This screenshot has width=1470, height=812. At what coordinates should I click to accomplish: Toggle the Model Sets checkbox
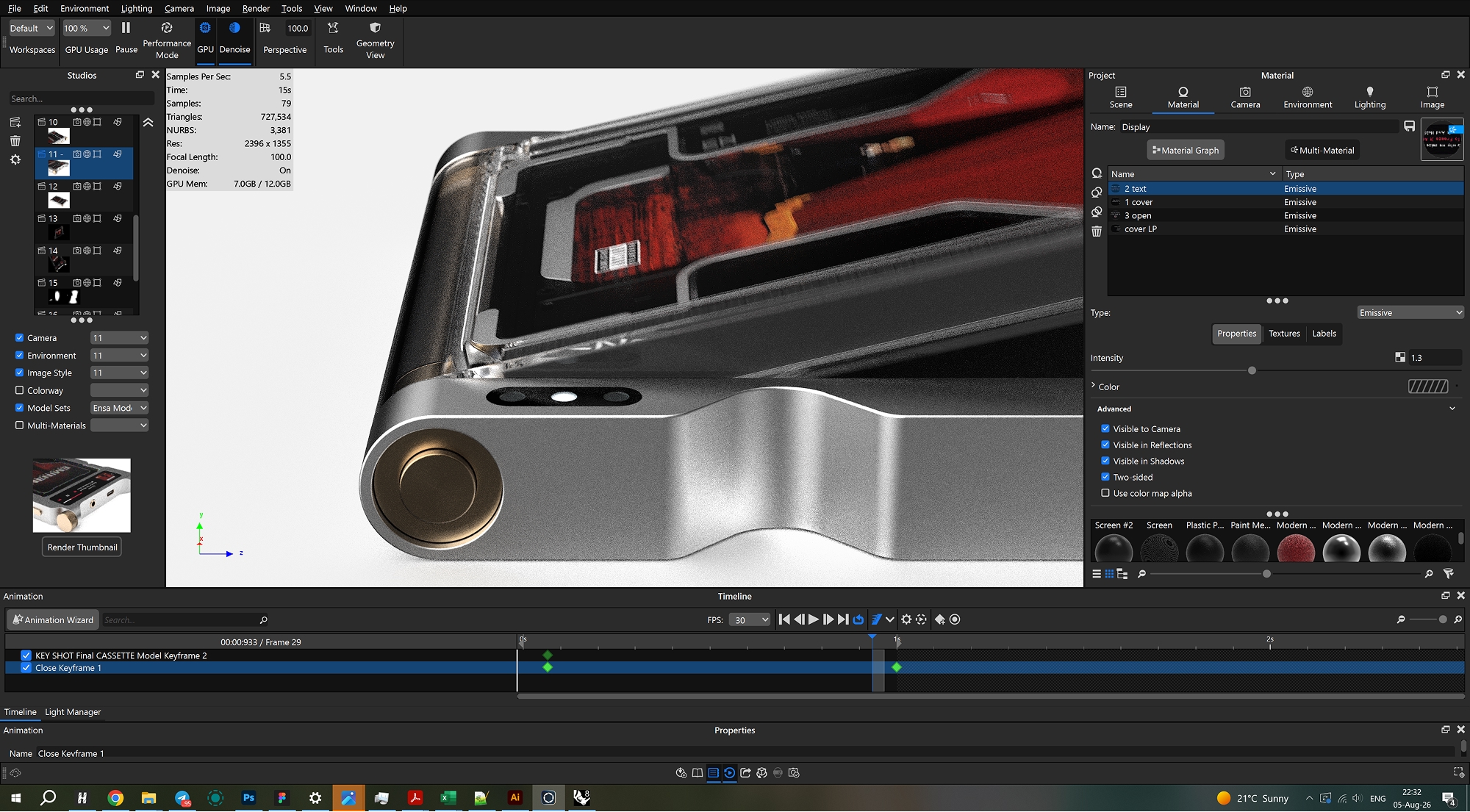[x=20, y=408]
